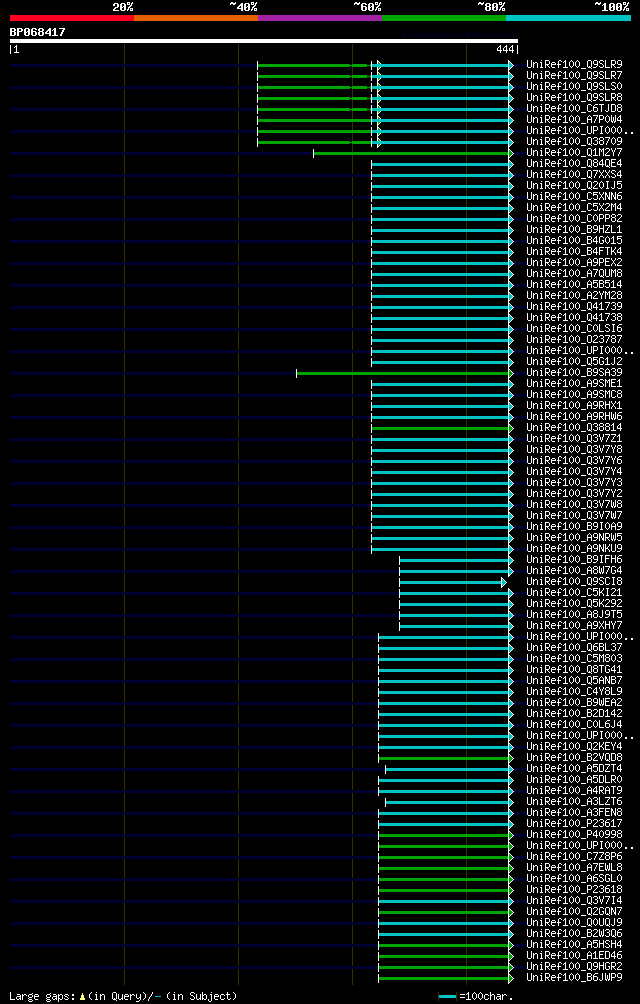This screenshot has width=640, height=1004.
Task: Click the green alignment bar of Q1M2Y7
Action: point(413,153)
